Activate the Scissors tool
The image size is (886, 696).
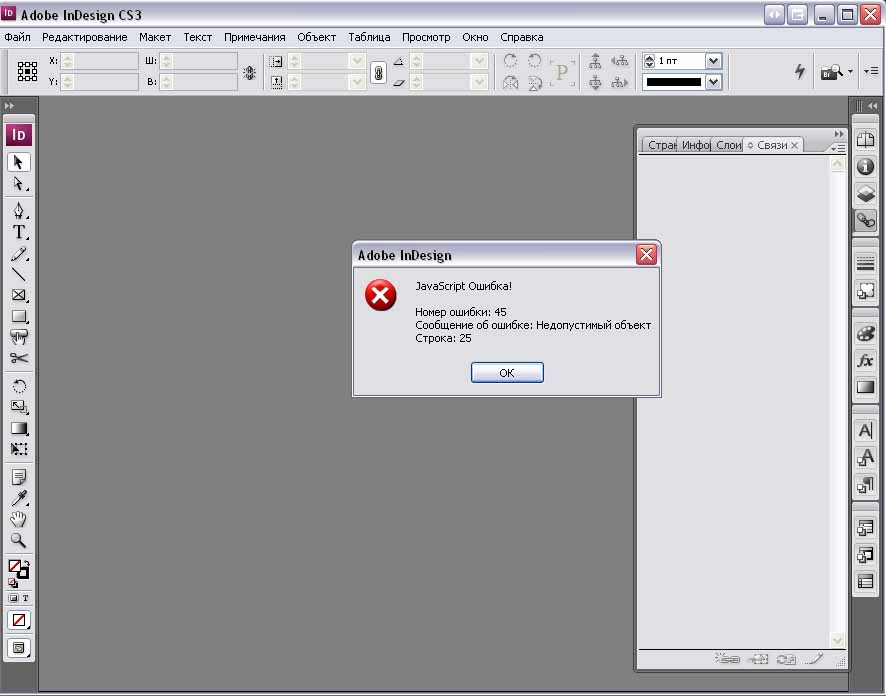(19, 358)
